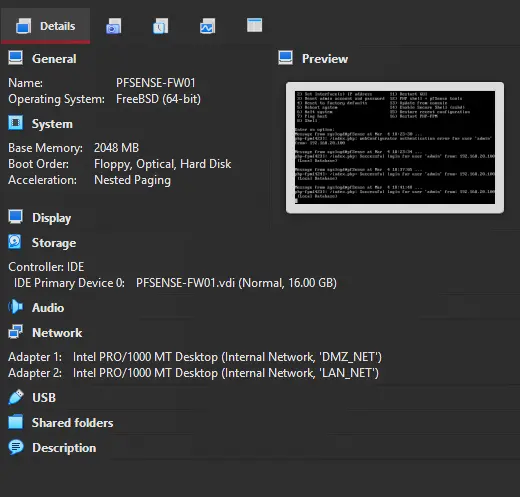Click the General section monitor icon
520x497 pixels.
(16, 58)
